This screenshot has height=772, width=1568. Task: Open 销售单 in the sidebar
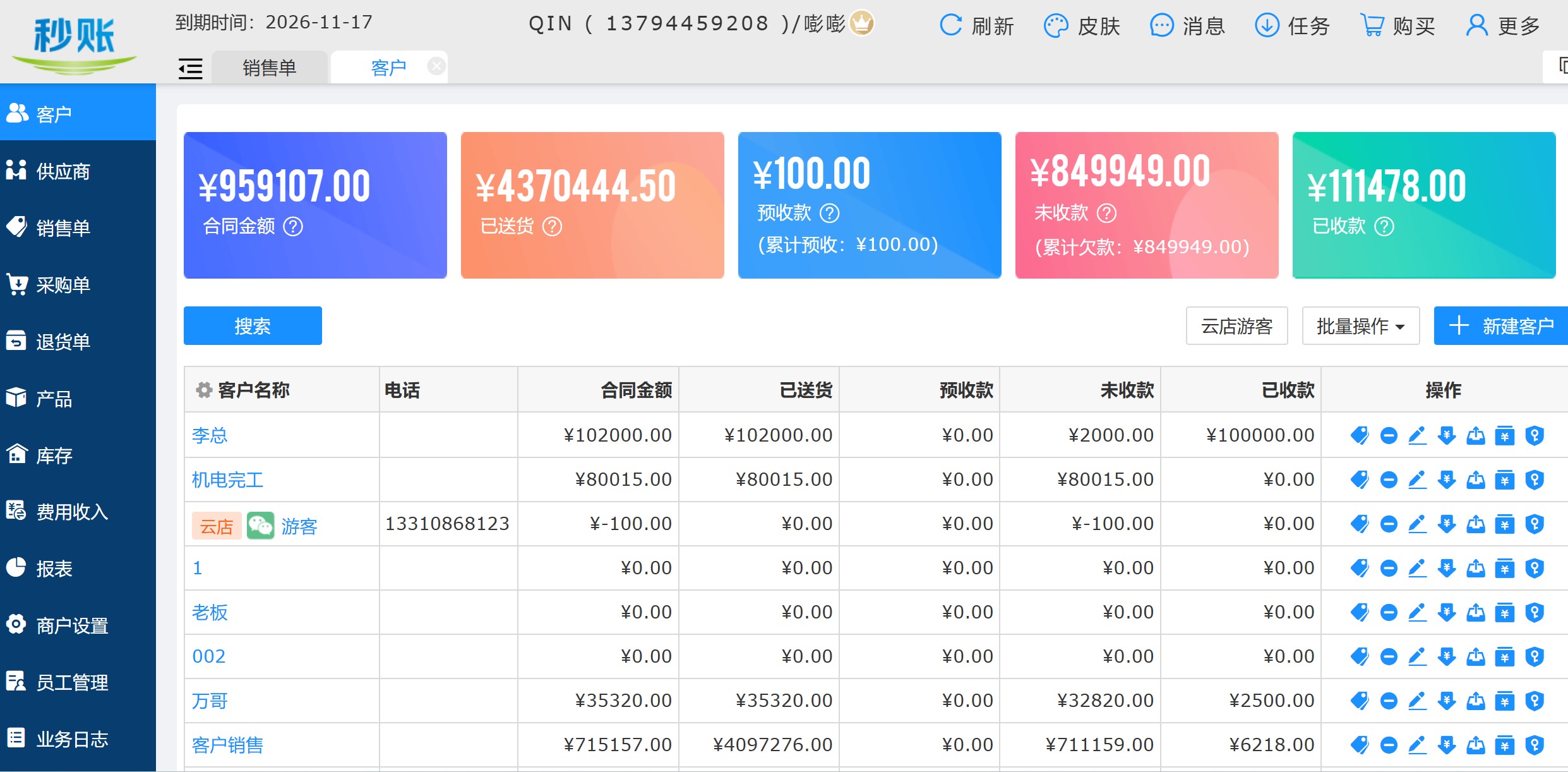(x=78, y=227)
